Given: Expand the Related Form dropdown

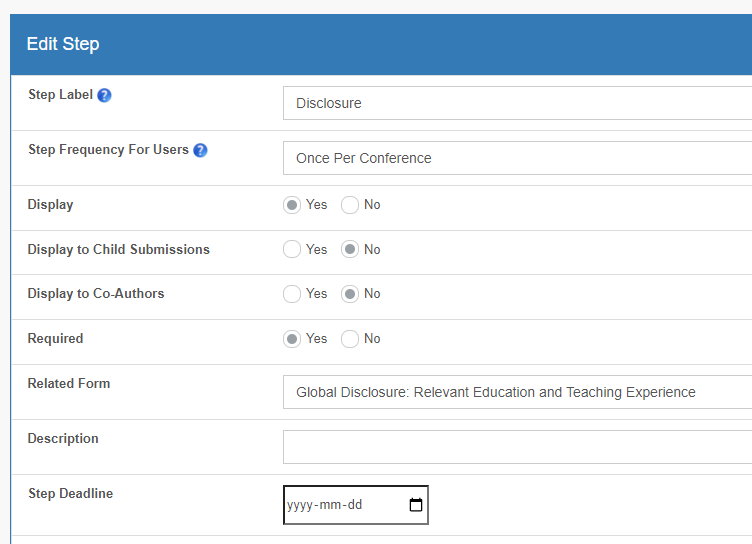Looking at the screenshot, I should (517, 393).
